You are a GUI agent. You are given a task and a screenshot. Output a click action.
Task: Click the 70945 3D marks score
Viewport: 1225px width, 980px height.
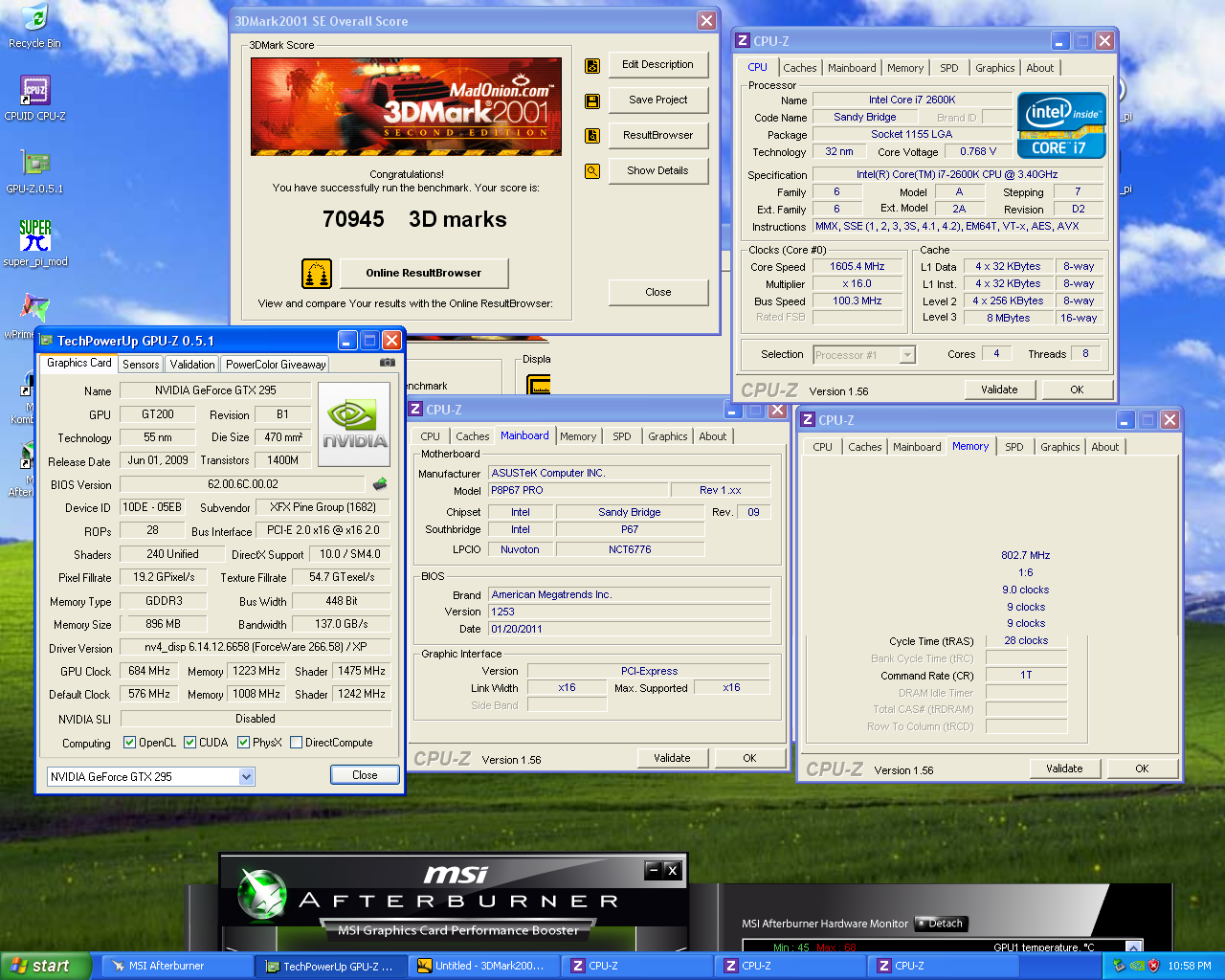click(x=414, y=219)
